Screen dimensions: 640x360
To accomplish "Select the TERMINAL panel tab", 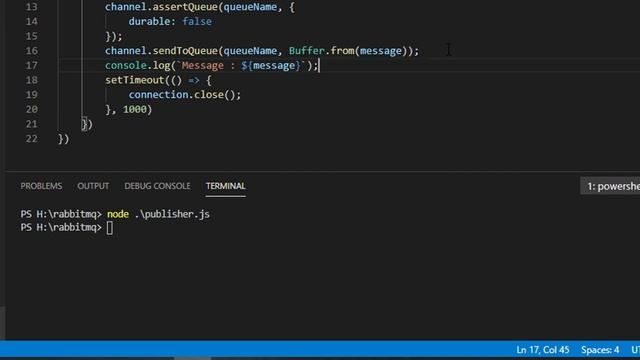I will click(x=226, y=186).
